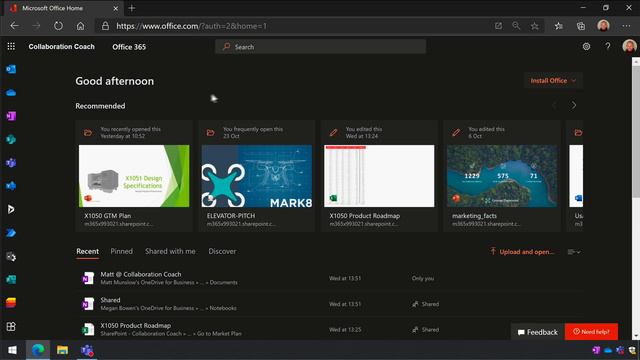
Task: Click the Upload and open link
Action: 522,251
